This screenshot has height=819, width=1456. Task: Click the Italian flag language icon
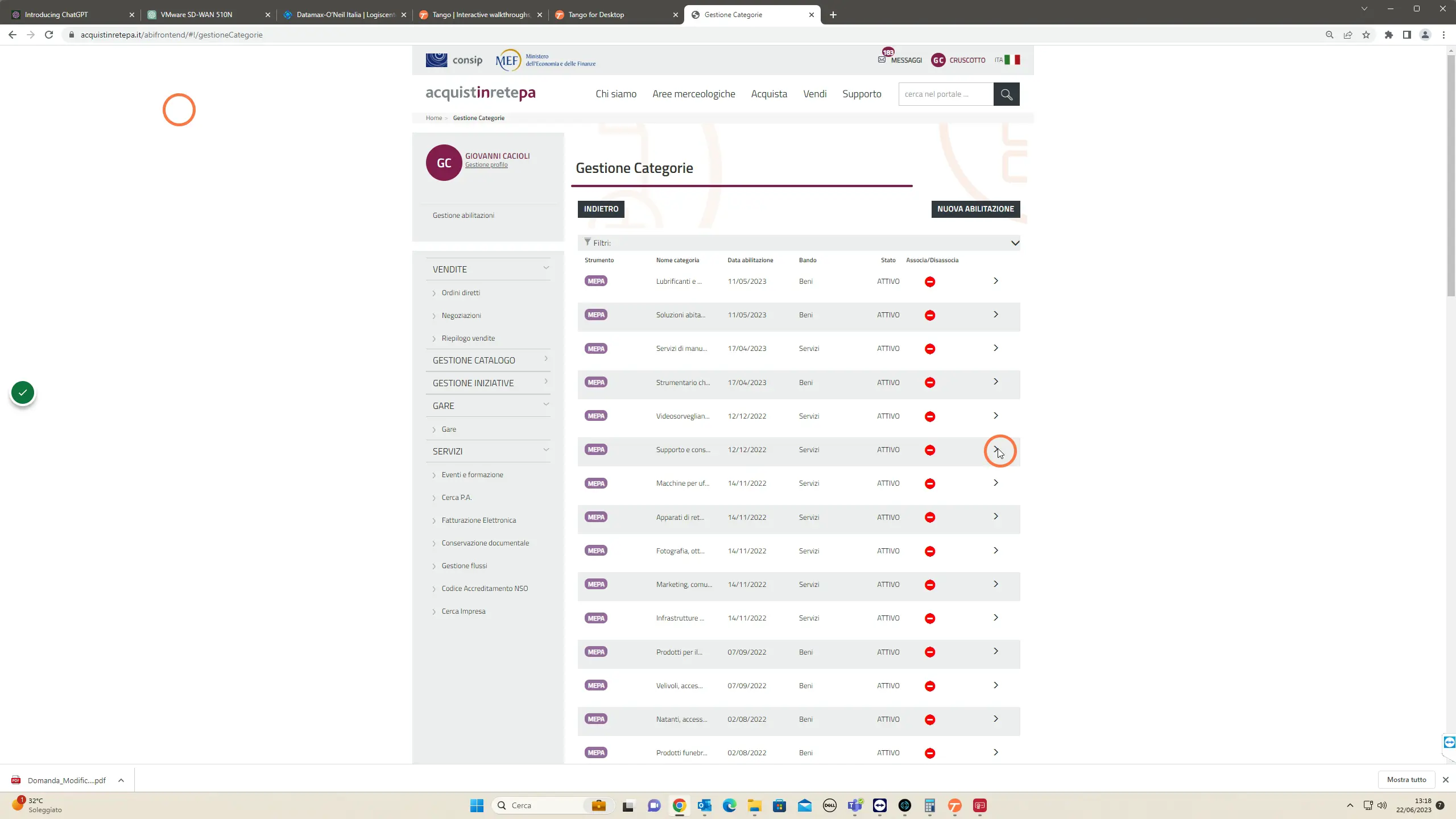point(1012,60)
